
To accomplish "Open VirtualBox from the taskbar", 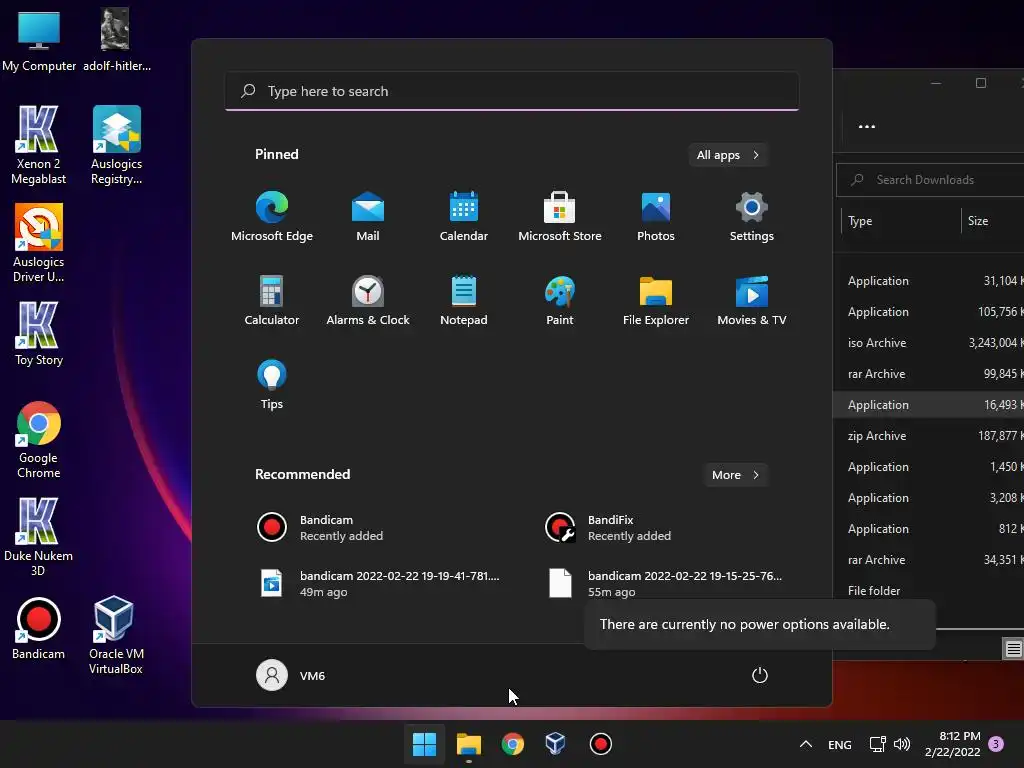I will point(556,744).
